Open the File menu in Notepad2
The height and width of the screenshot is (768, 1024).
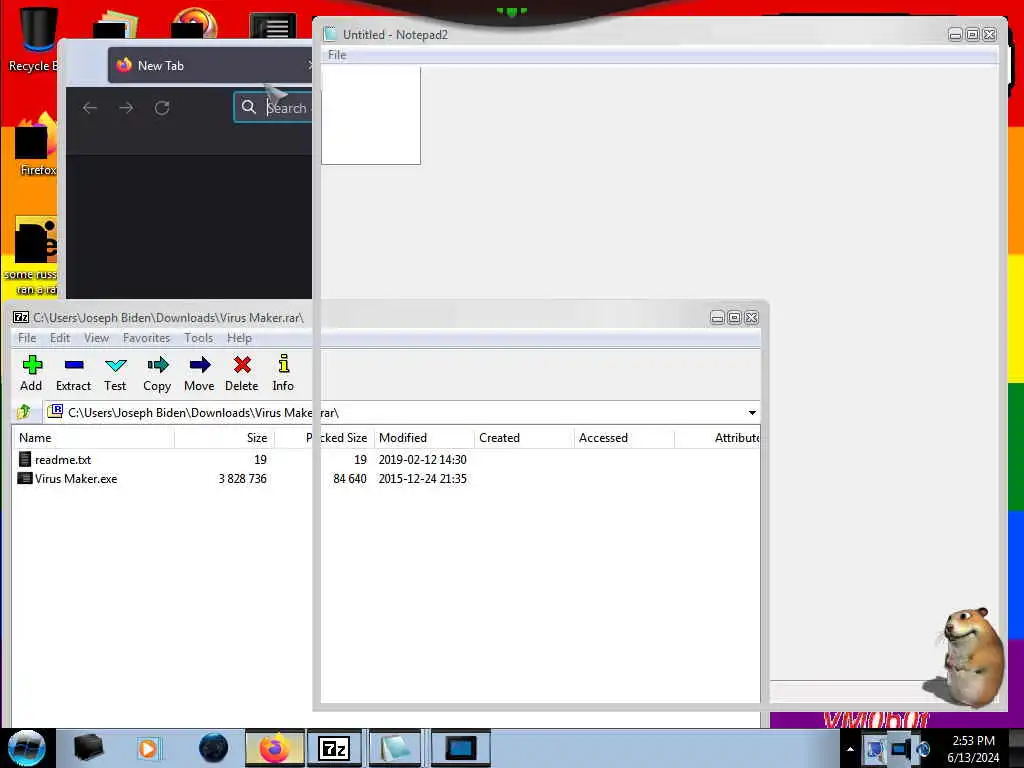[337, 55]
